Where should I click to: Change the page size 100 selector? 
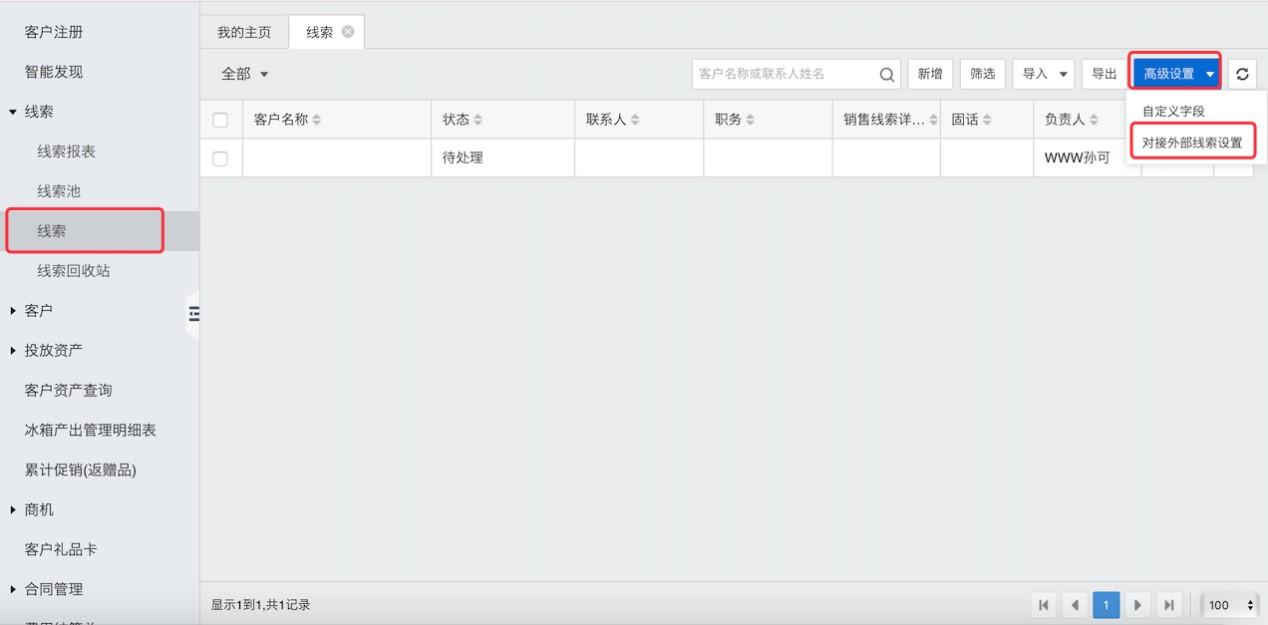pyautogui.click(x=1230, y=605)
